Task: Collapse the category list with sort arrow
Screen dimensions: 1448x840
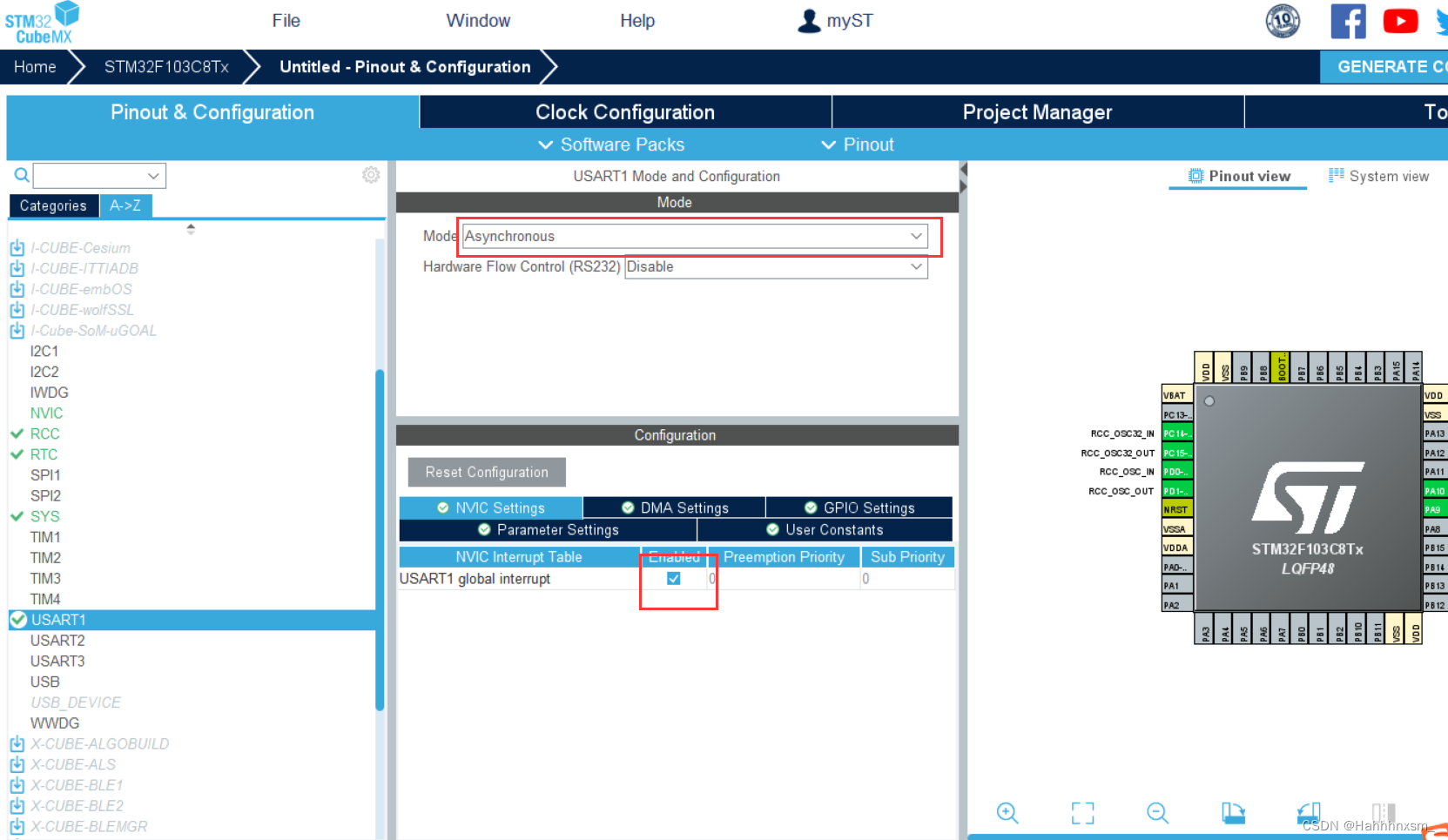Action: 191,229
